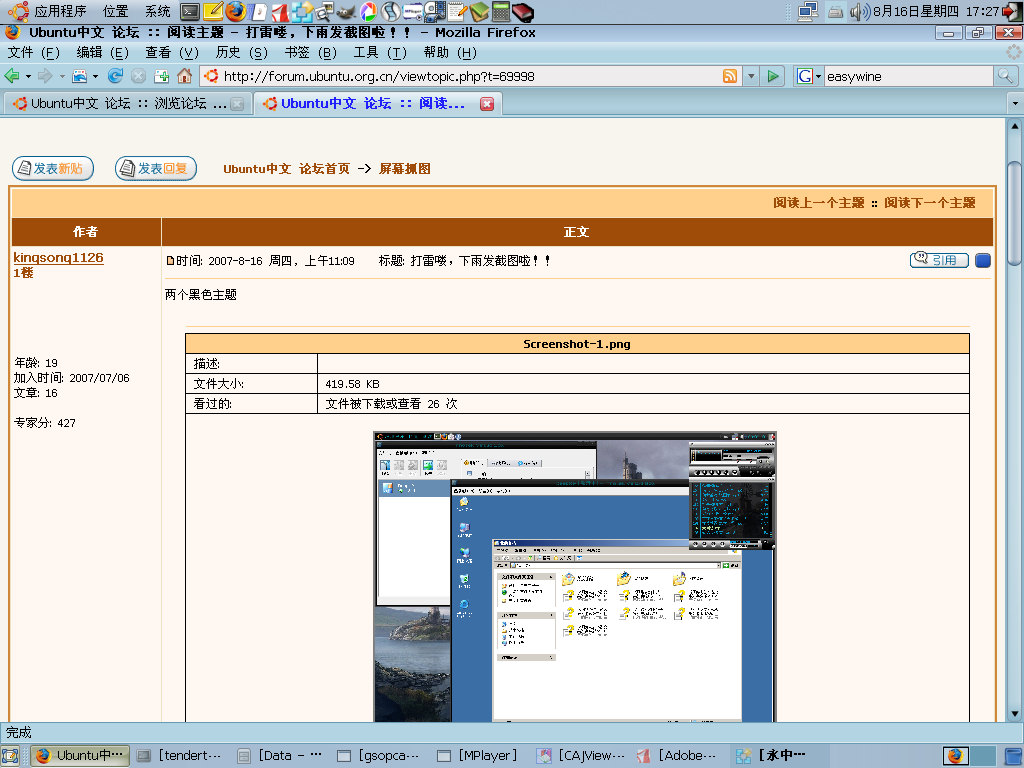
Task: Click the 阅读下一个主题 link
Action: pyautogui.click(x=929, y=203)
